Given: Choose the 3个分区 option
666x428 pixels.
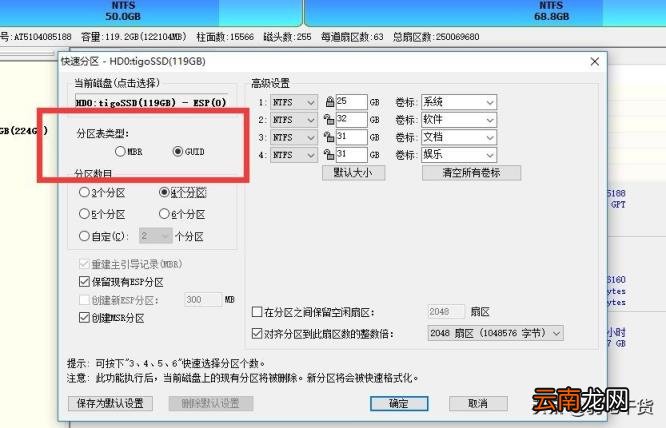Looking at the screenshot, I should [102, 193].
